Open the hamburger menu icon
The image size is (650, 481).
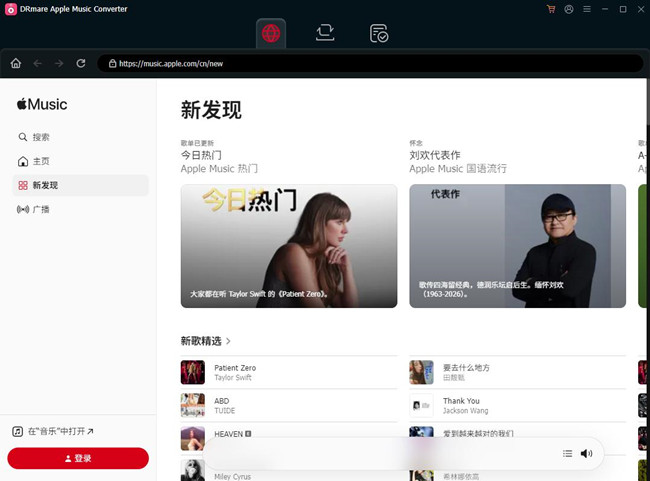pos(587,9)
